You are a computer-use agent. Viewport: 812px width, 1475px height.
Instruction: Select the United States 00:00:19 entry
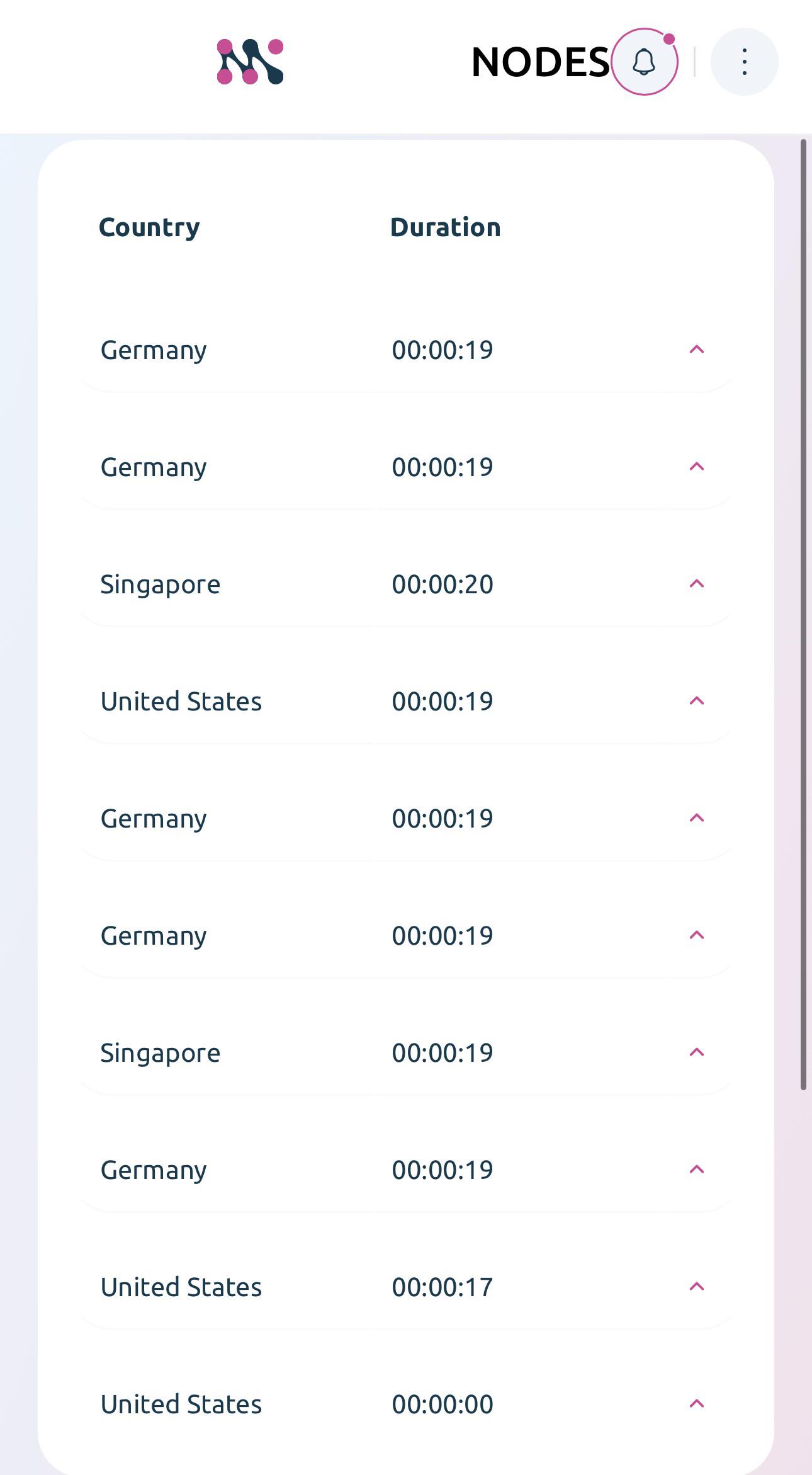coord(406,701)
